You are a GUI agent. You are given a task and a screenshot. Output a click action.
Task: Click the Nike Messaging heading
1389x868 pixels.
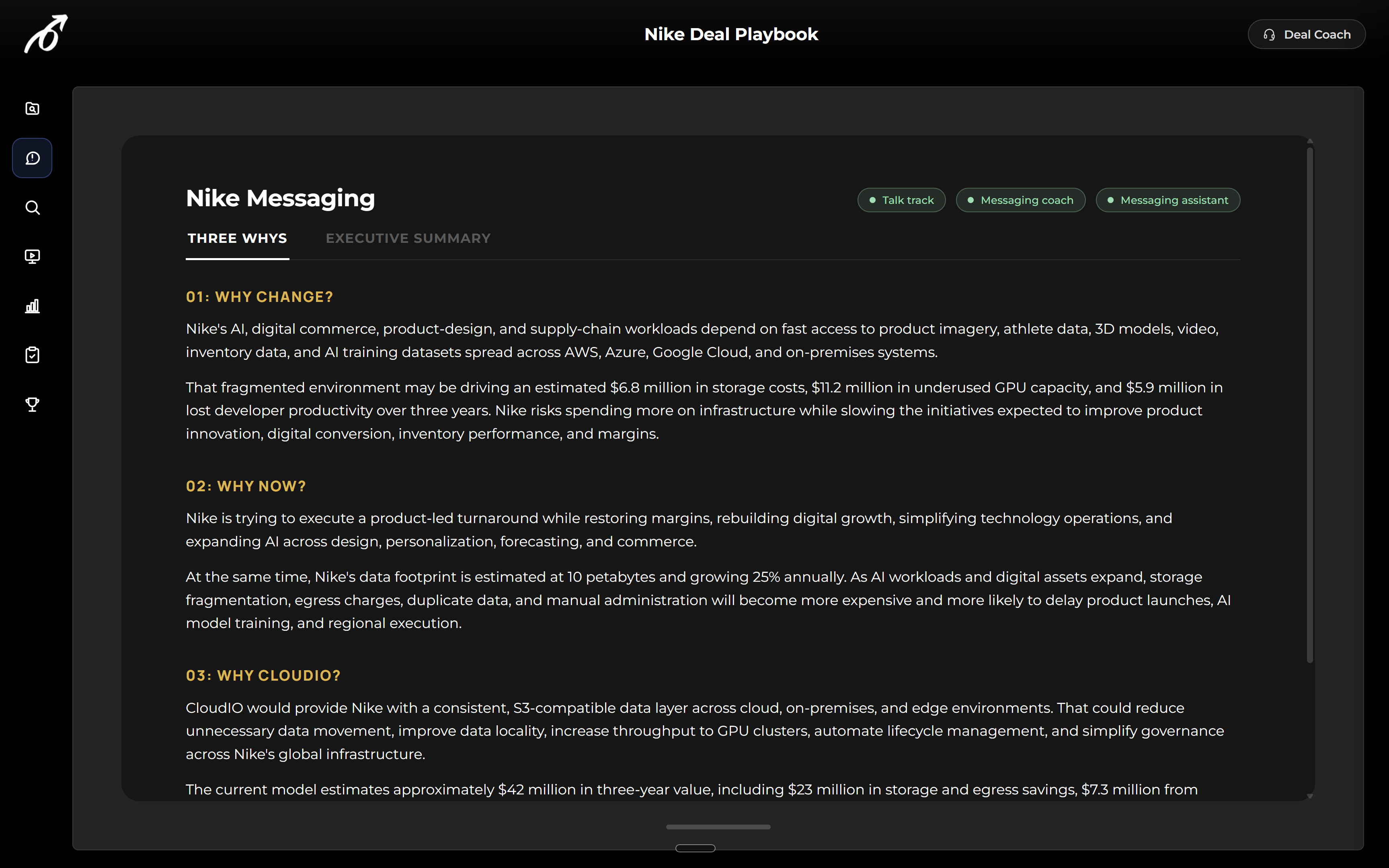coord(280,198)
